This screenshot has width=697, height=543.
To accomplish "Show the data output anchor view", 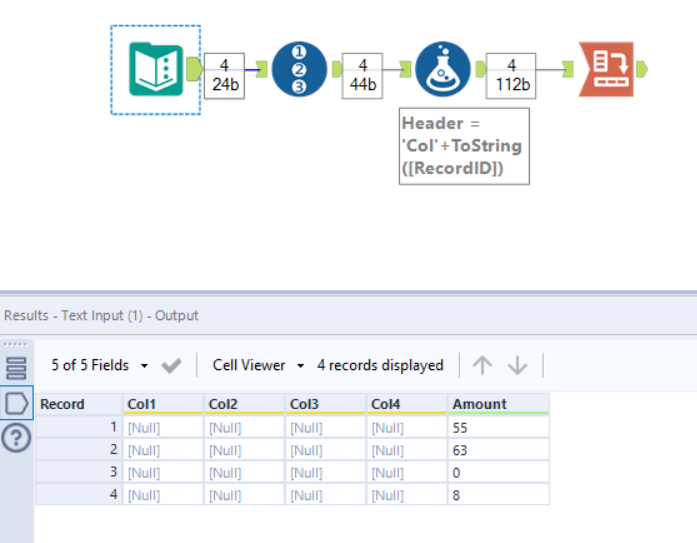I will click(x=17, y=404).
